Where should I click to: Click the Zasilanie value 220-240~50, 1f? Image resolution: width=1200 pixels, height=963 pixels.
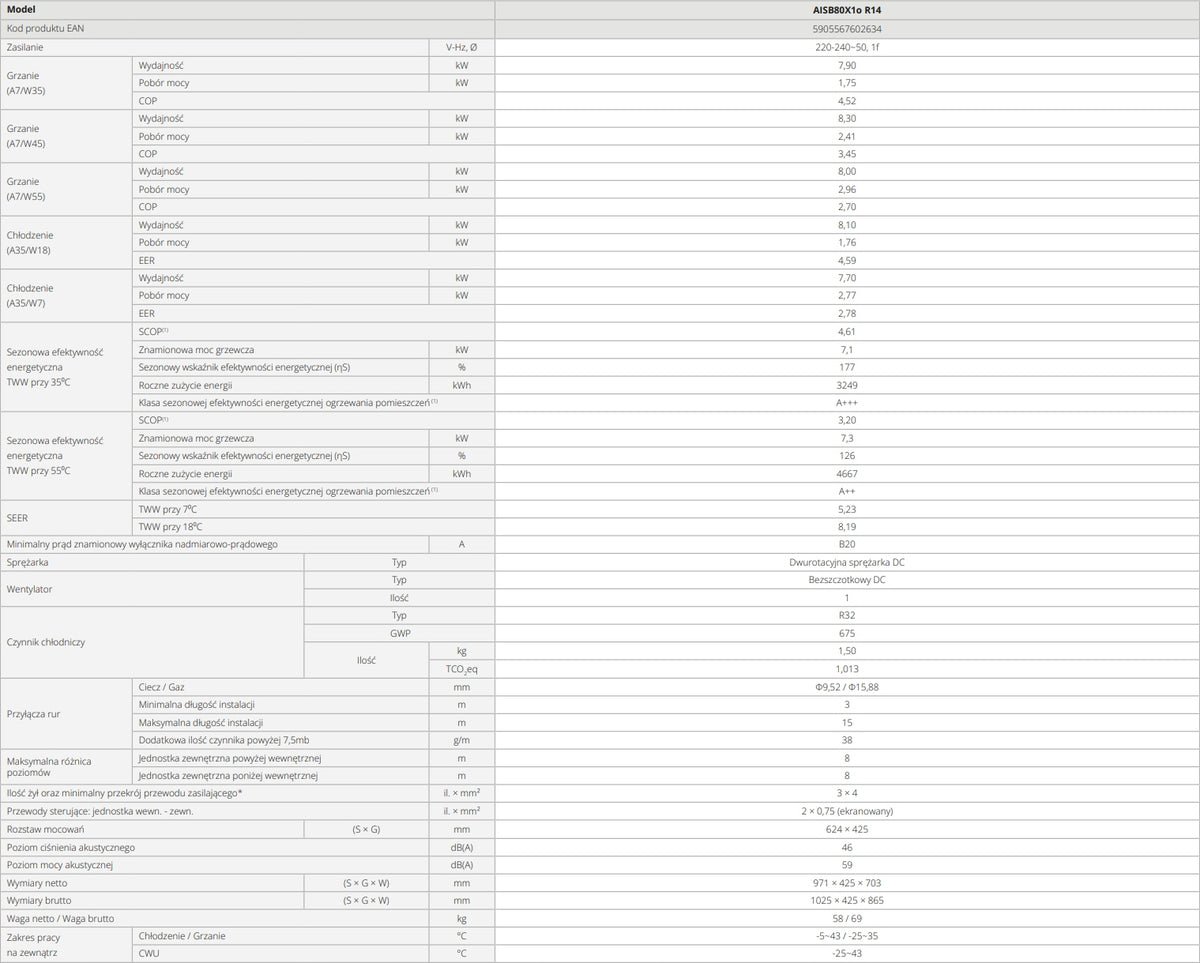847,47
